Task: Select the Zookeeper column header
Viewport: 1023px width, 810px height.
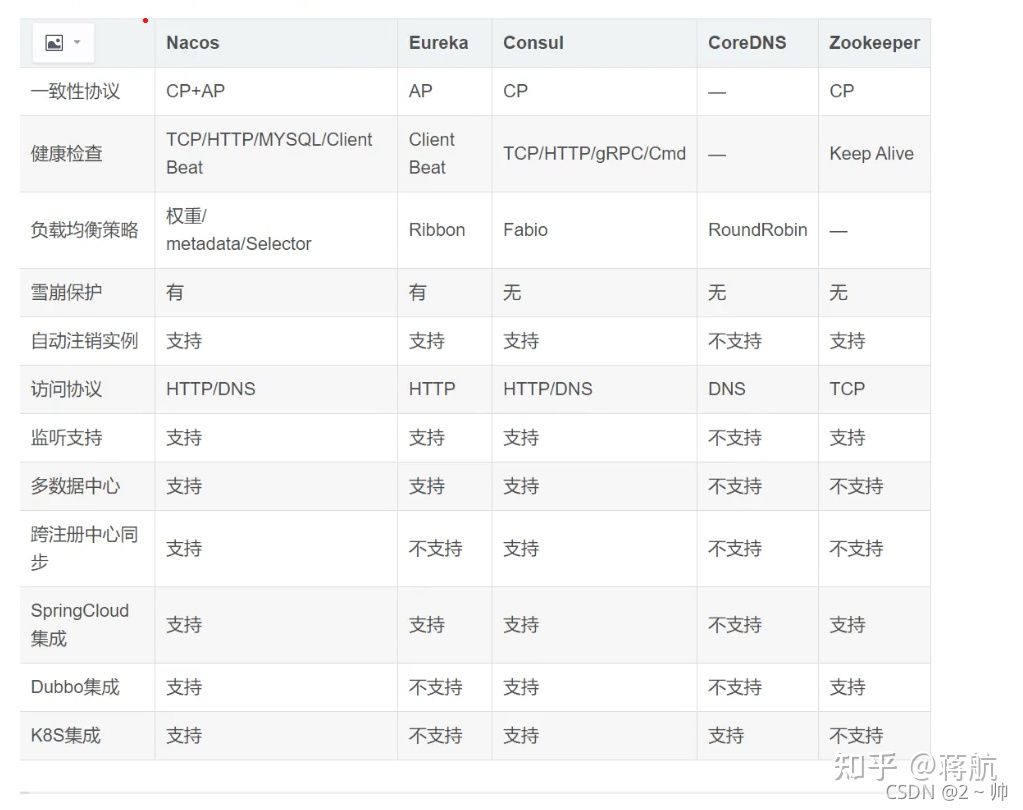Action: click(874, 43)
